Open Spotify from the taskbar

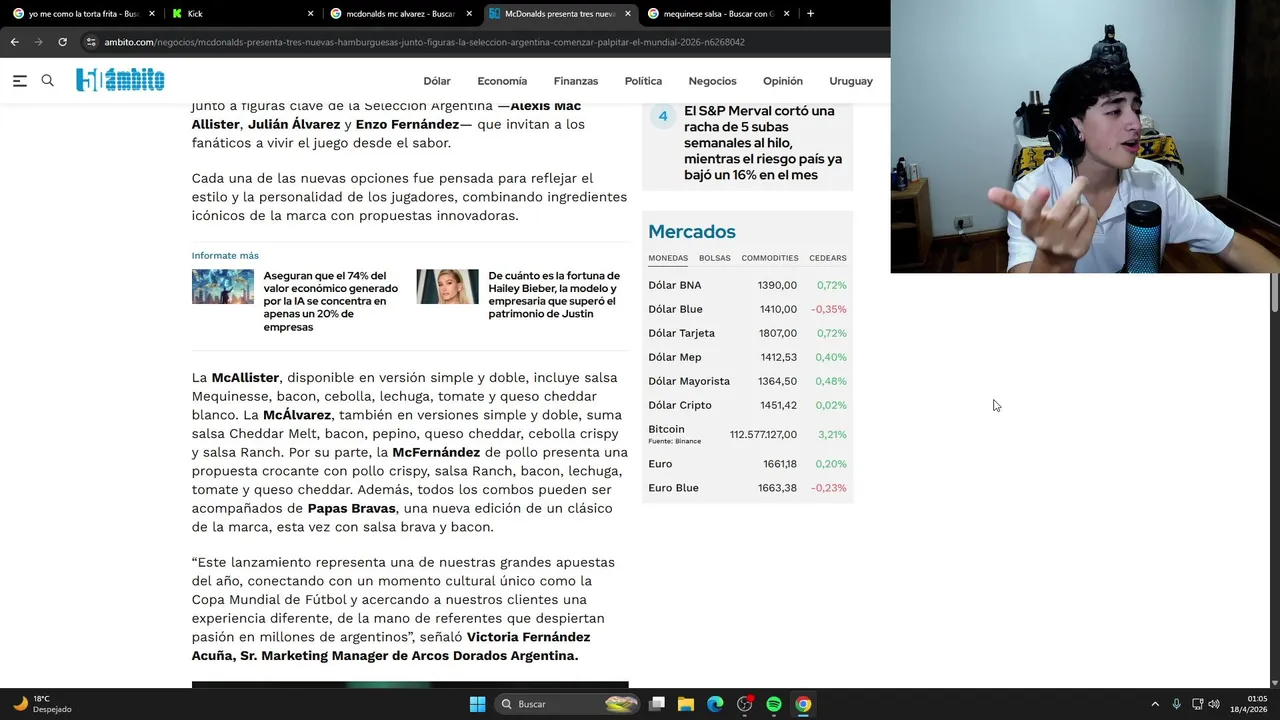coord(774,704)
